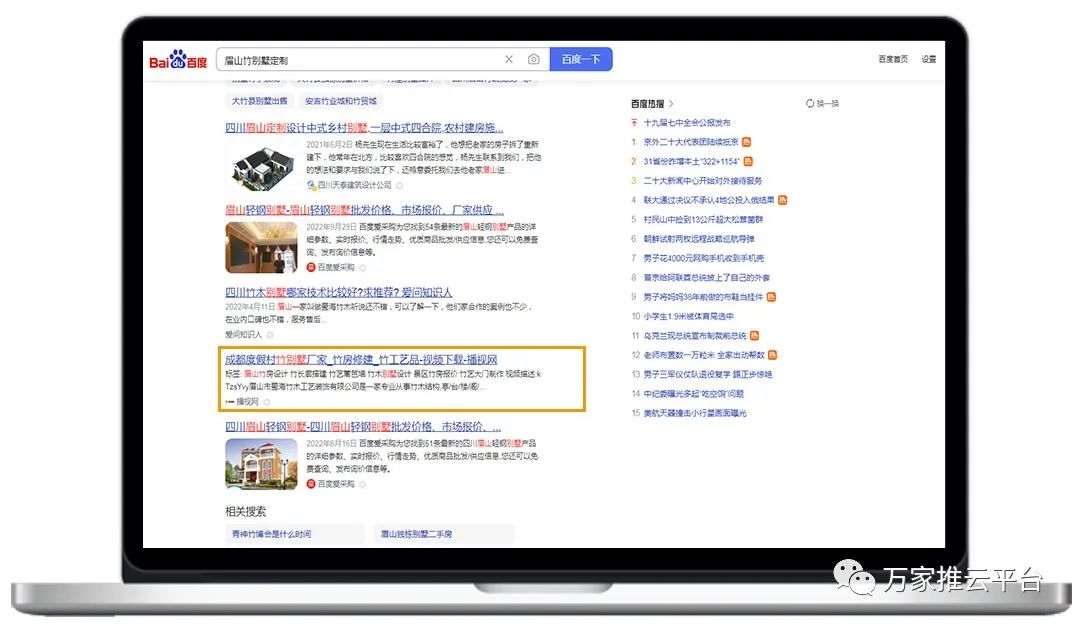Clear the search box with X icon

tap(509, 60)
